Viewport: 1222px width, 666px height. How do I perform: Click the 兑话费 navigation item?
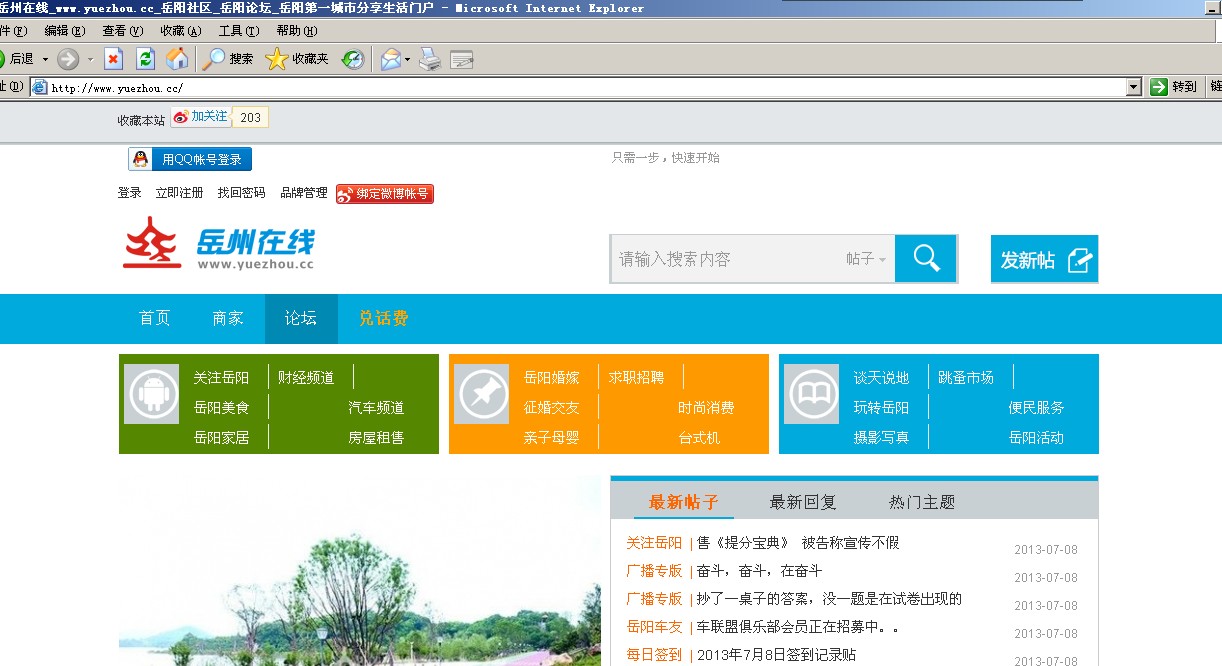(384, 318)
